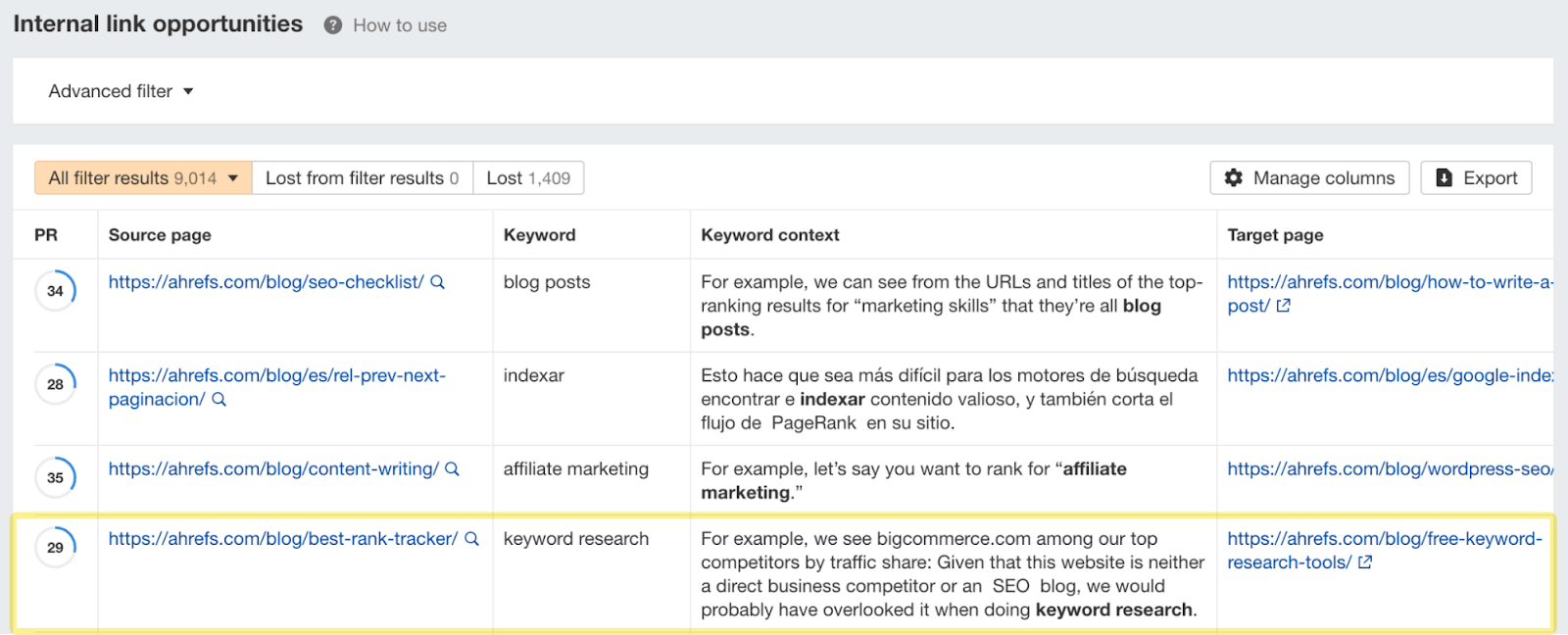Click magnifier icon beside best-rank-tracker URL
The height and width of the screenshot is (635, 1568).
pos(471,539)
